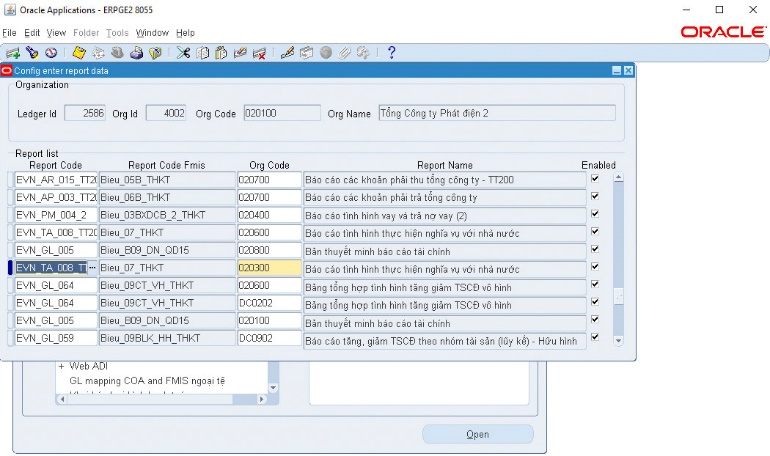Open the Tools menu

(x=117, y=33)
